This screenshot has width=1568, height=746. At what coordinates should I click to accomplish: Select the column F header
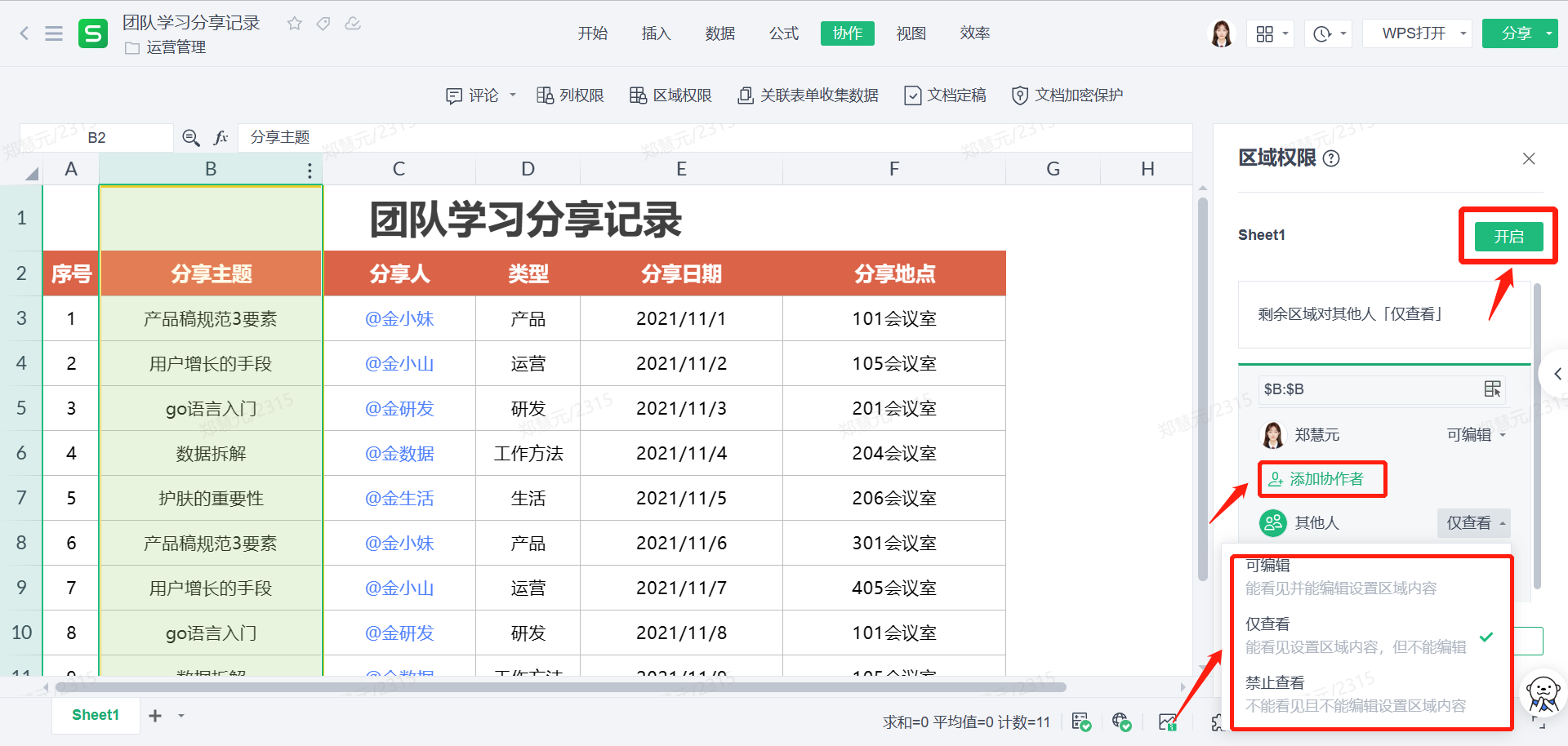coord(894,169)
